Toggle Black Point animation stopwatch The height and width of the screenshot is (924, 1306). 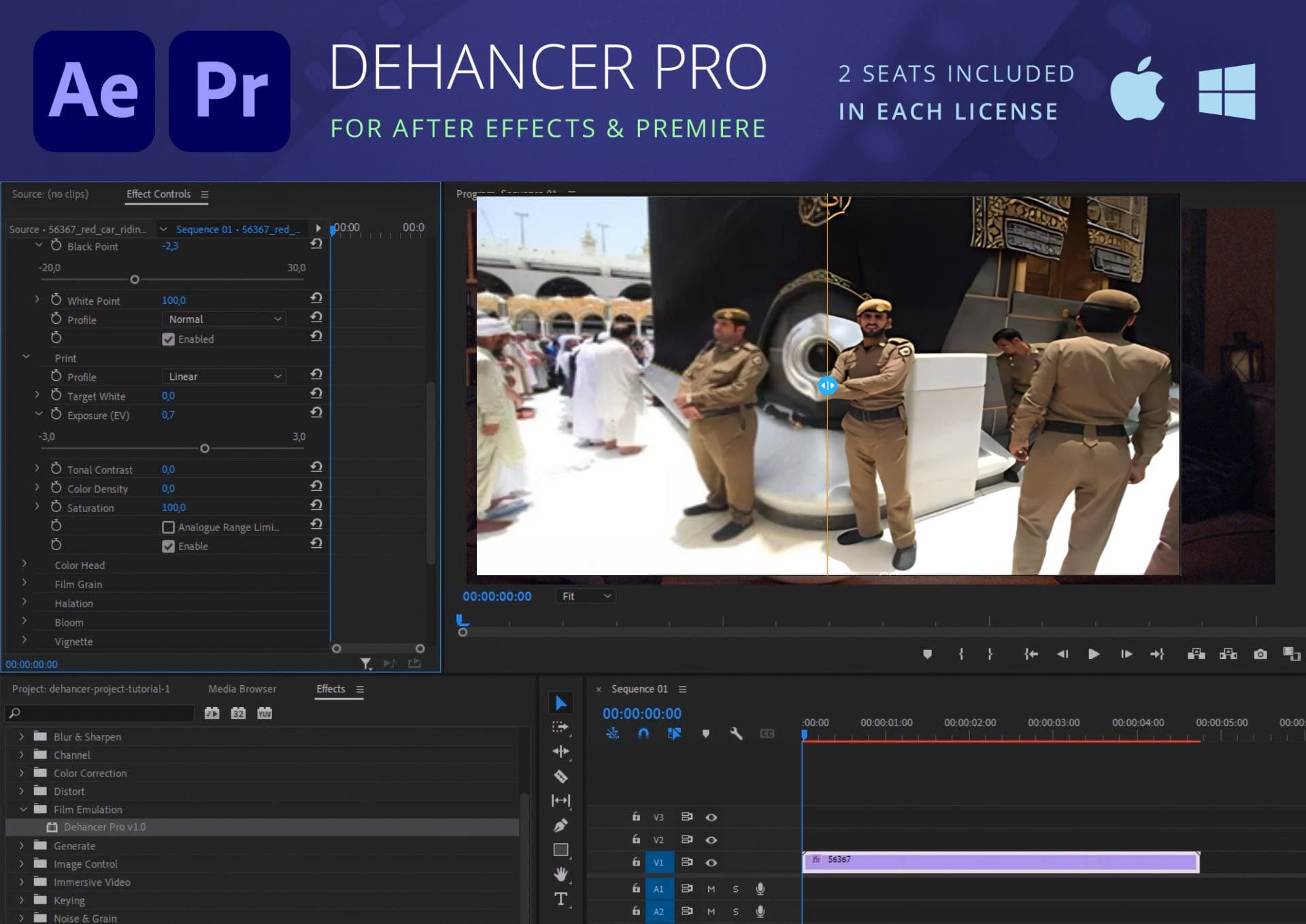tap(56, 245)
